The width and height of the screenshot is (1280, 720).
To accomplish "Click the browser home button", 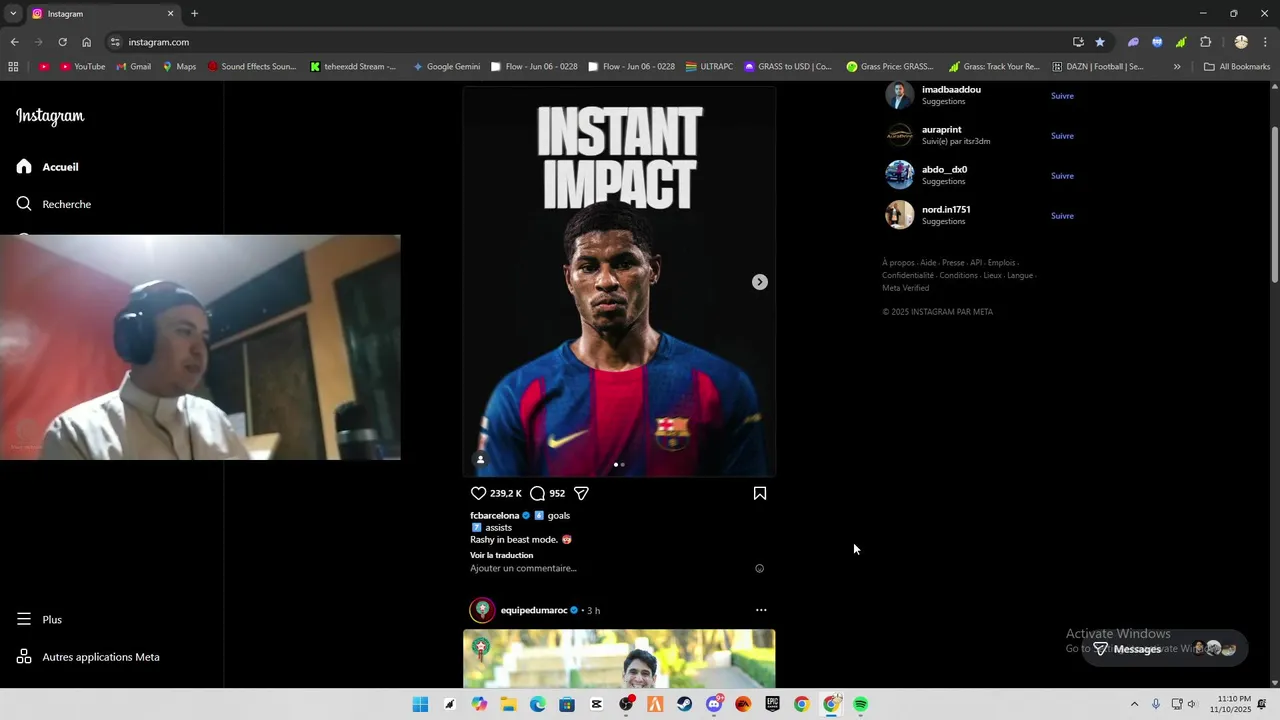I will coord(87,42).
